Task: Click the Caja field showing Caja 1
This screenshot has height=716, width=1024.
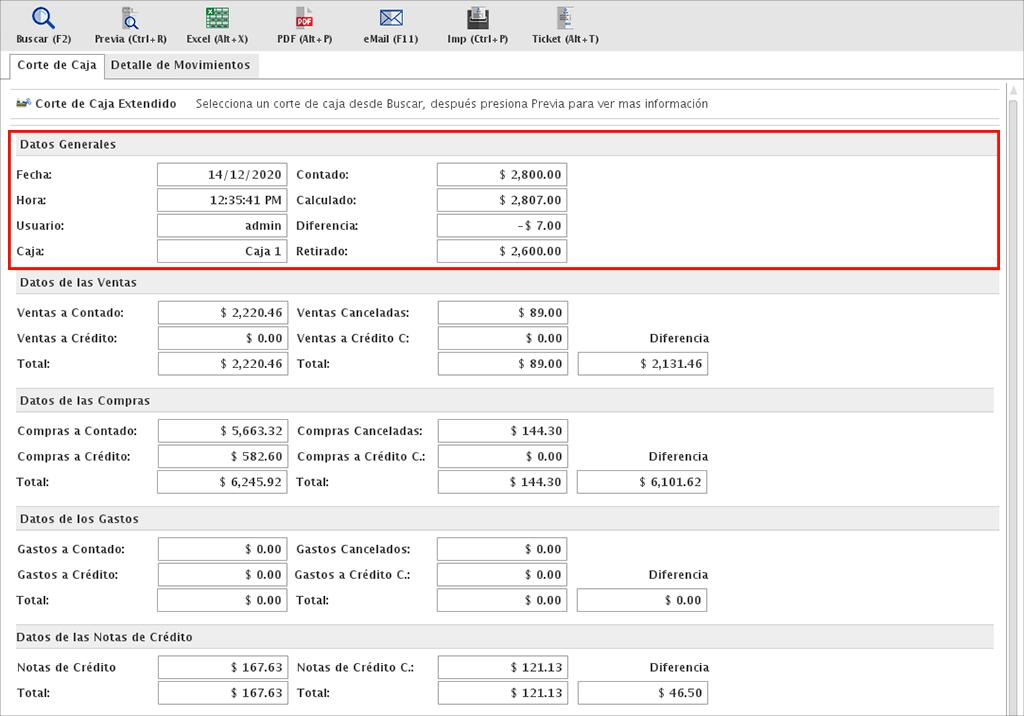Action: pyautogui.click(x=222, y=251)
